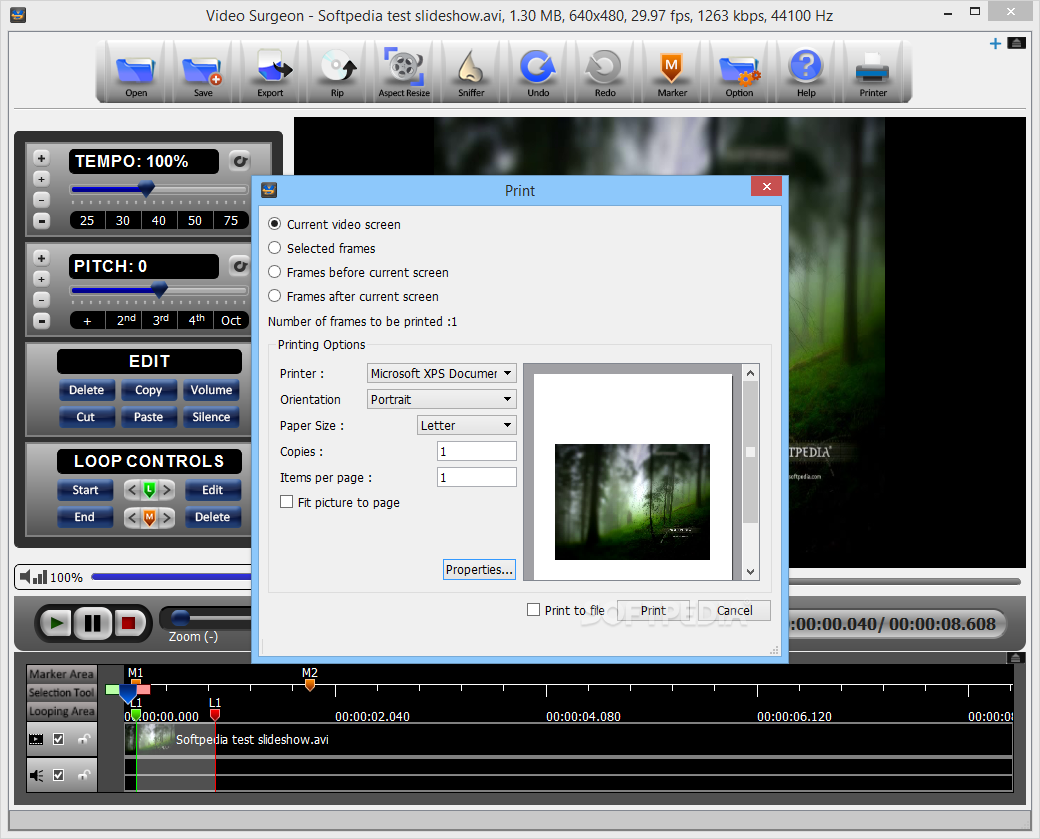This screenshot has height=839, width=1040.
Task: Select Looping Area mode
Action: coord(62,711)
